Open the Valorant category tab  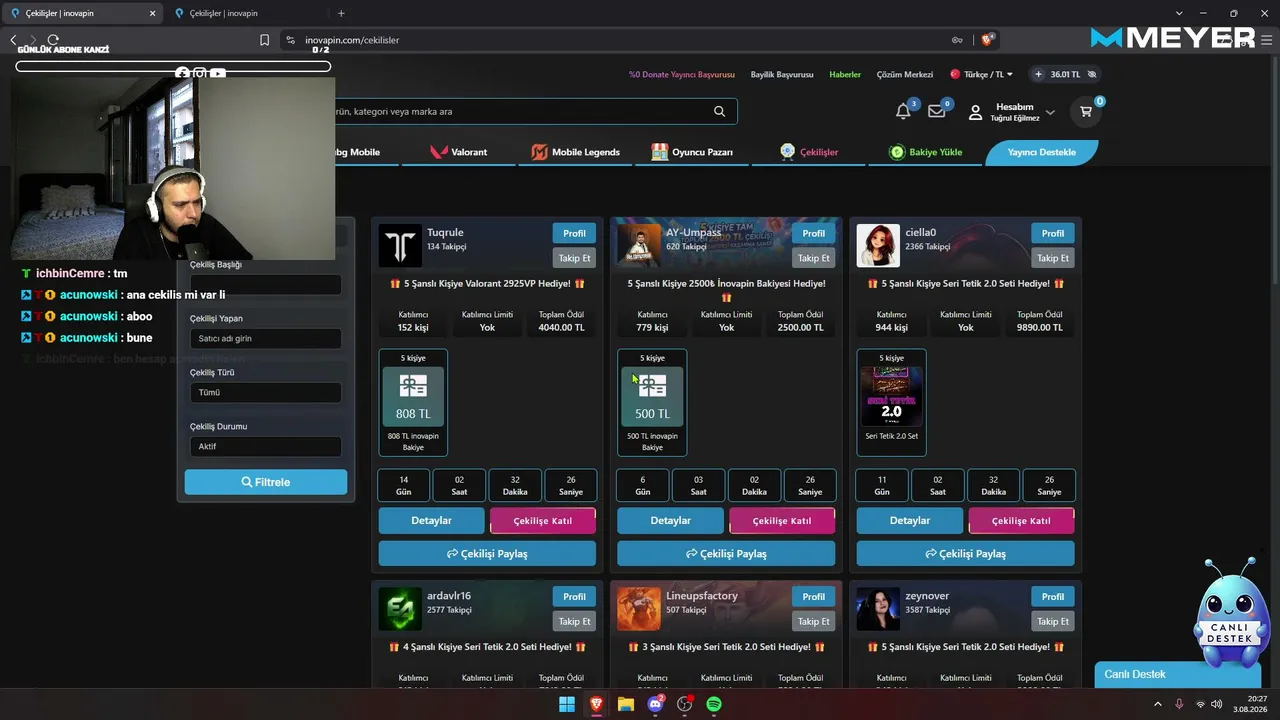point(459,152)
